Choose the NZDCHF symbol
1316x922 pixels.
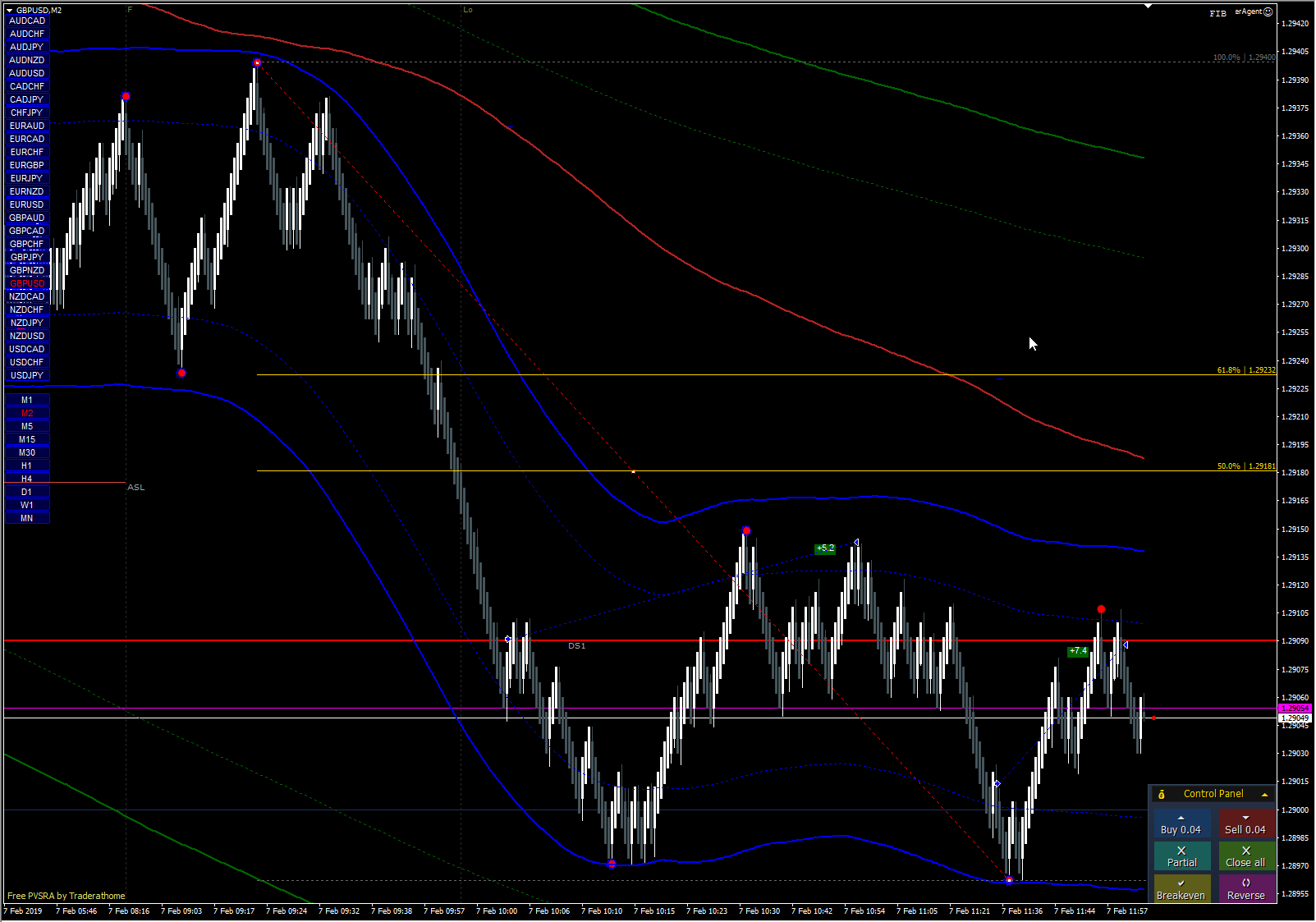(27, 310)
